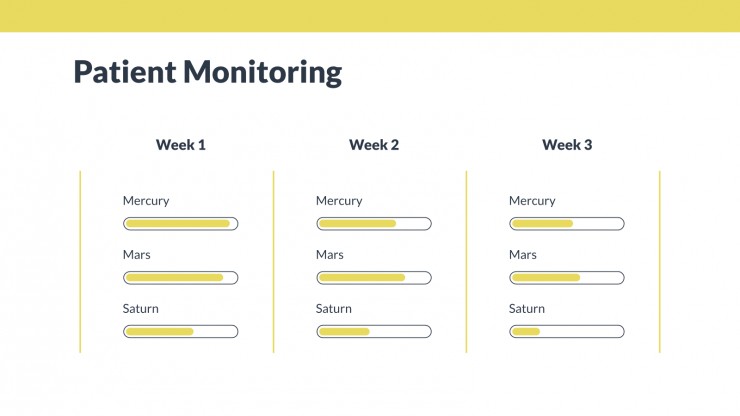This screenshot has width=740, height=416.
Task: Click Week 3 Mars progress bar
Action: [x=567, y=278]
